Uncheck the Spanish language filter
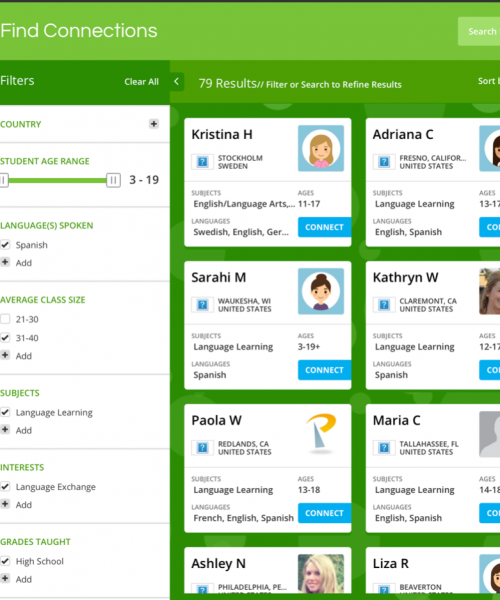The height and width of the screenshot is (600, 500). 5,245
